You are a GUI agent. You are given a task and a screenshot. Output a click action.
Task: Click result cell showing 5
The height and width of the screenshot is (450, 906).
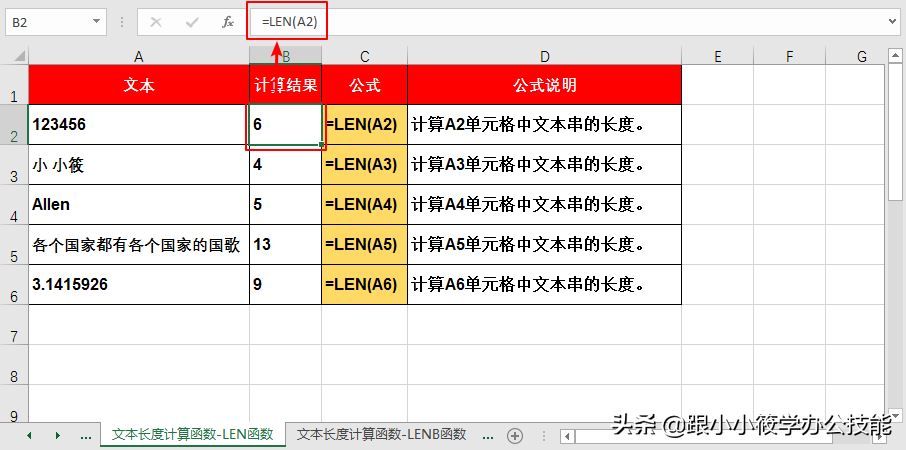(285, 205)
